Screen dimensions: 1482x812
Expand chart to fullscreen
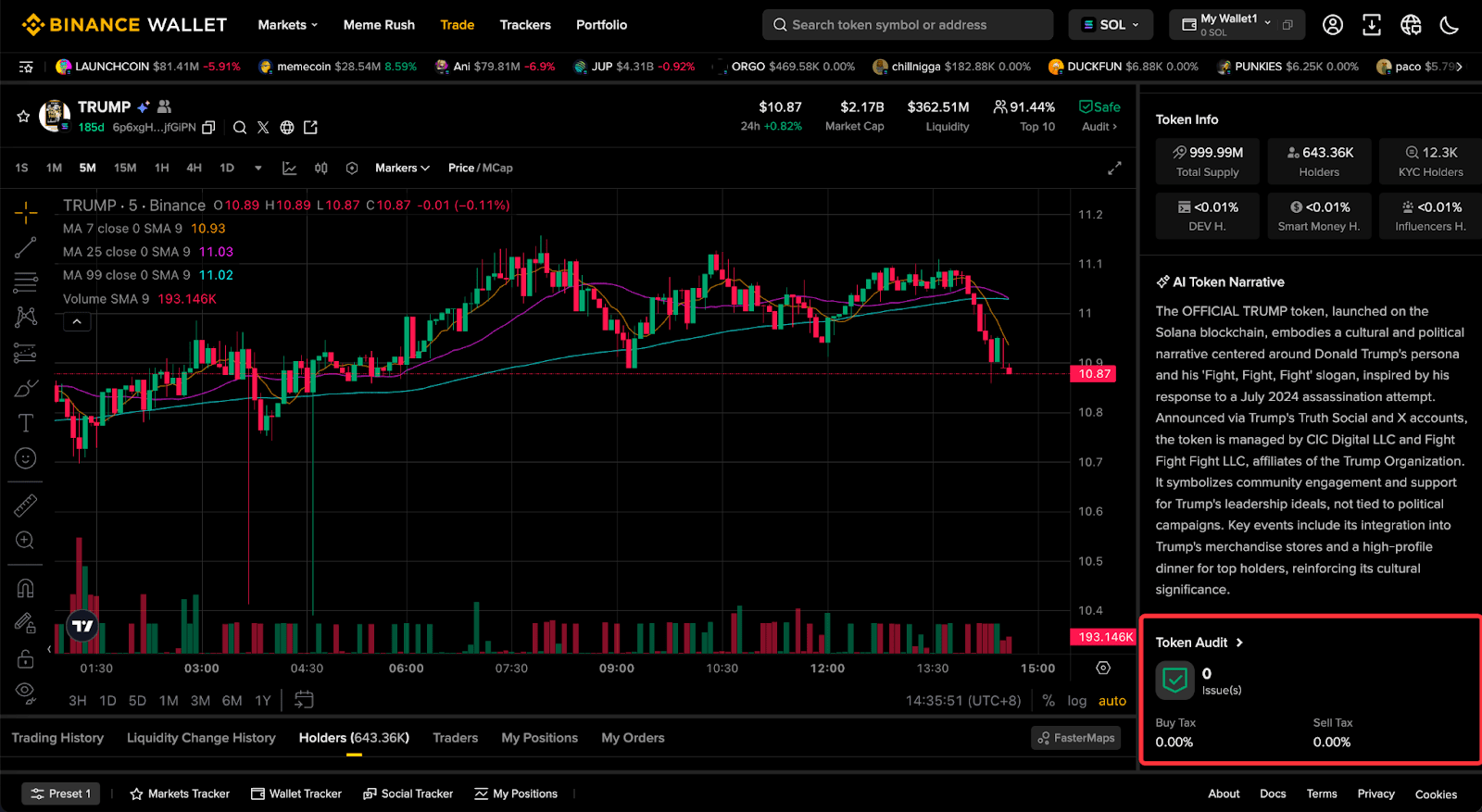coord(1114,169)
